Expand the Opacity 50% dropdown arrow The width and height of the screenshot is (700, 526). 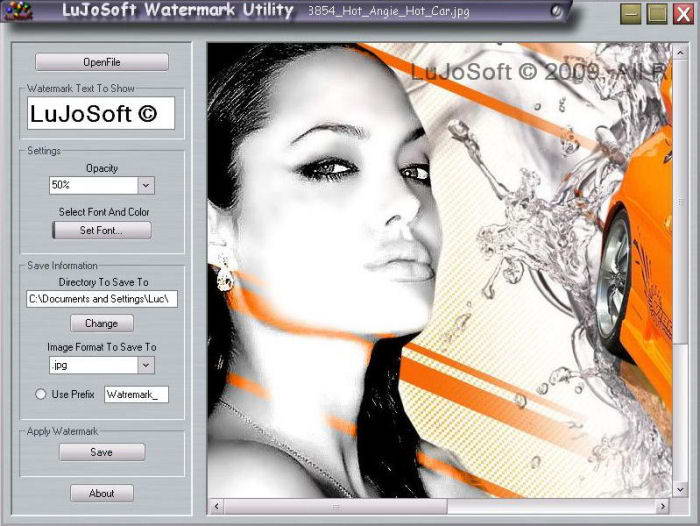(146, 185)
